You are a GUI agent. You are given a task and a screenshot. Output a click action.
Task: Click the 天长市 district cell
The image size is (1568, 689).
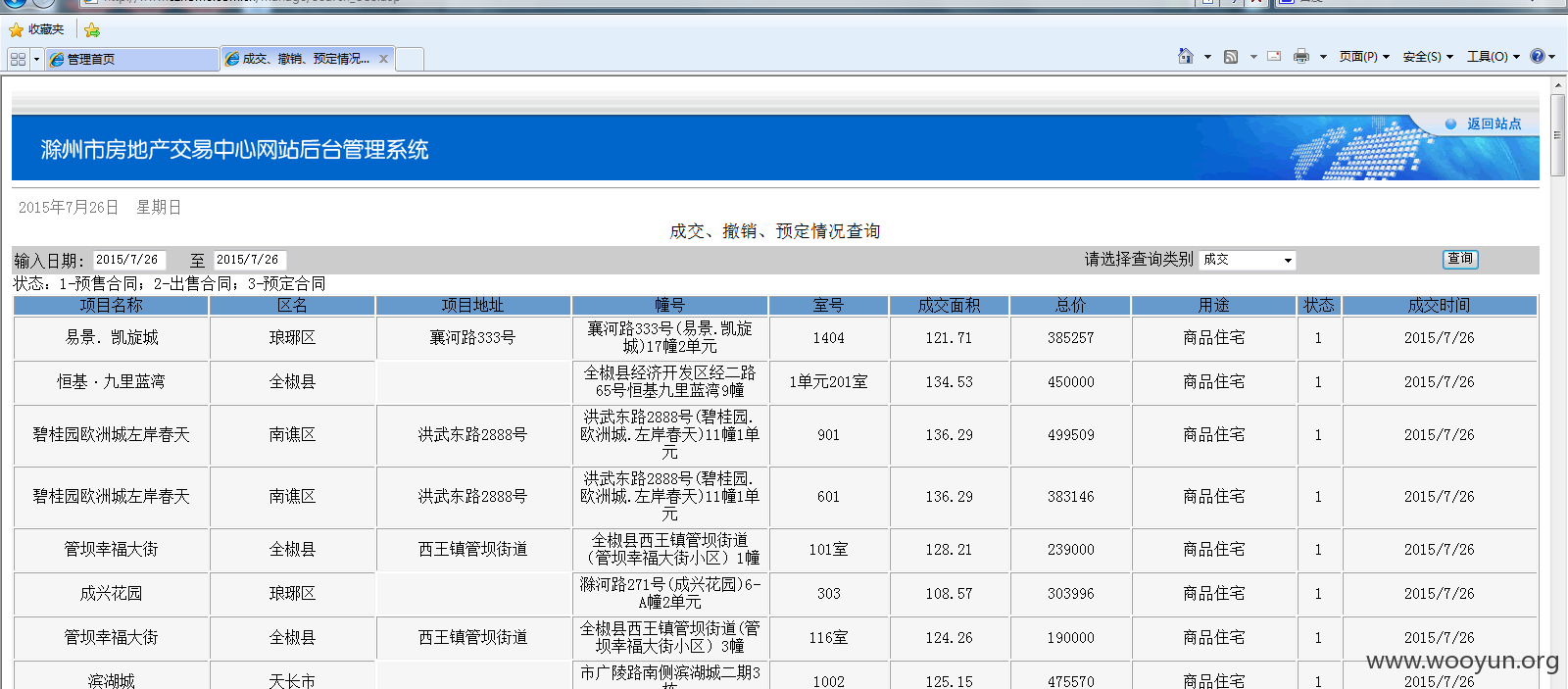click(292, 676)
